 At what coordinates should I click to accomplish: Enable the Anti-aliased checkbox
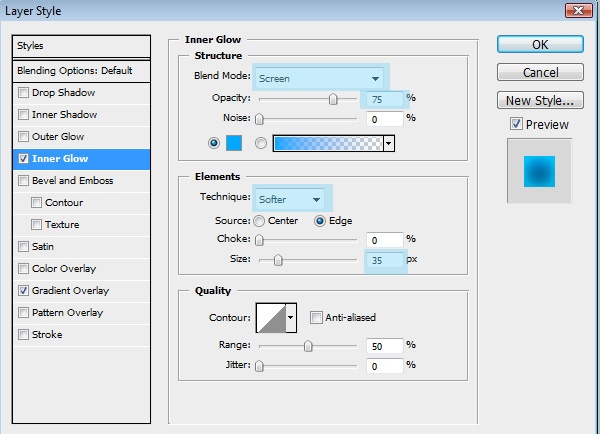coord(316,317)
